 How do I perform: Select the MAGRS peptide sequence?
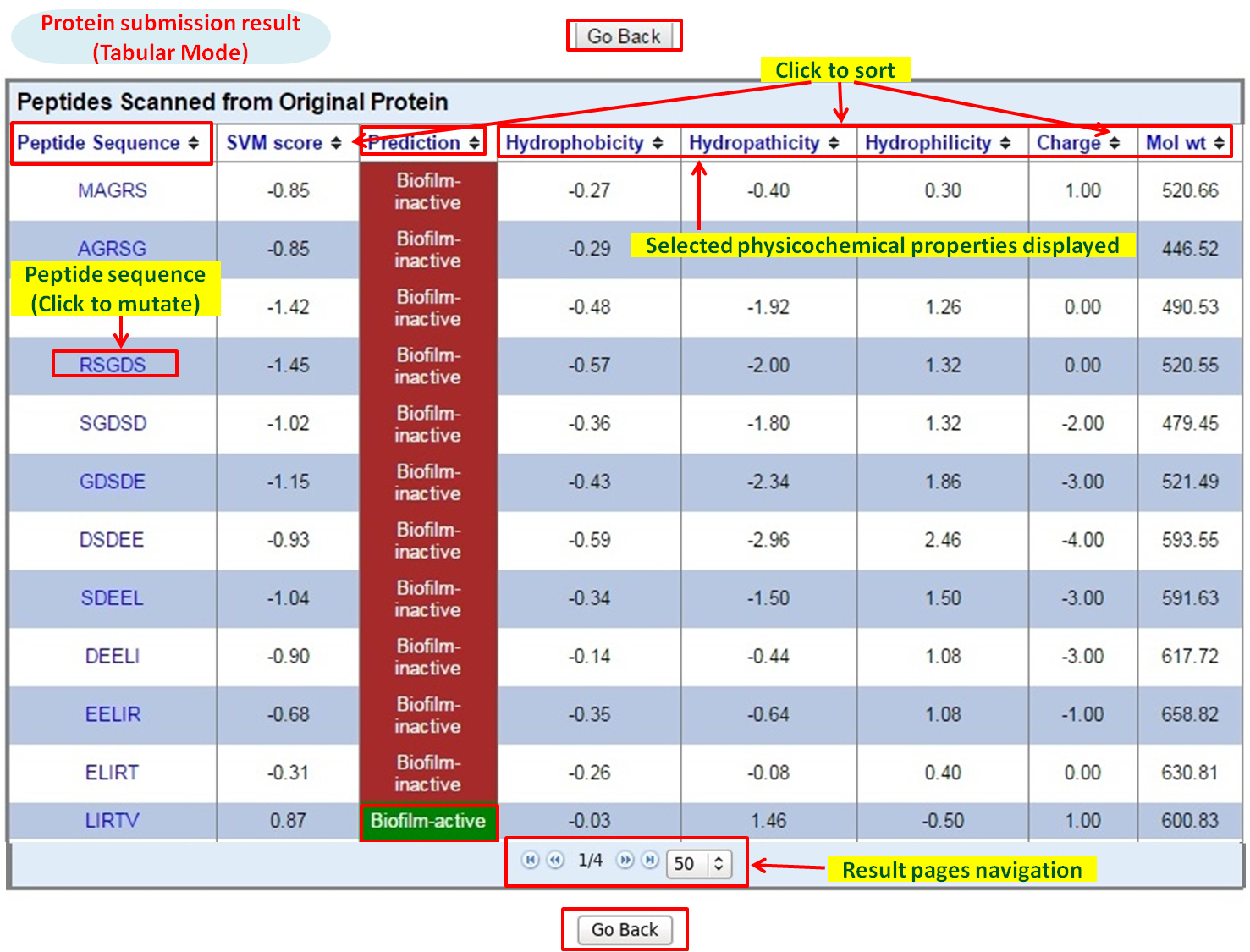point(113,190)
